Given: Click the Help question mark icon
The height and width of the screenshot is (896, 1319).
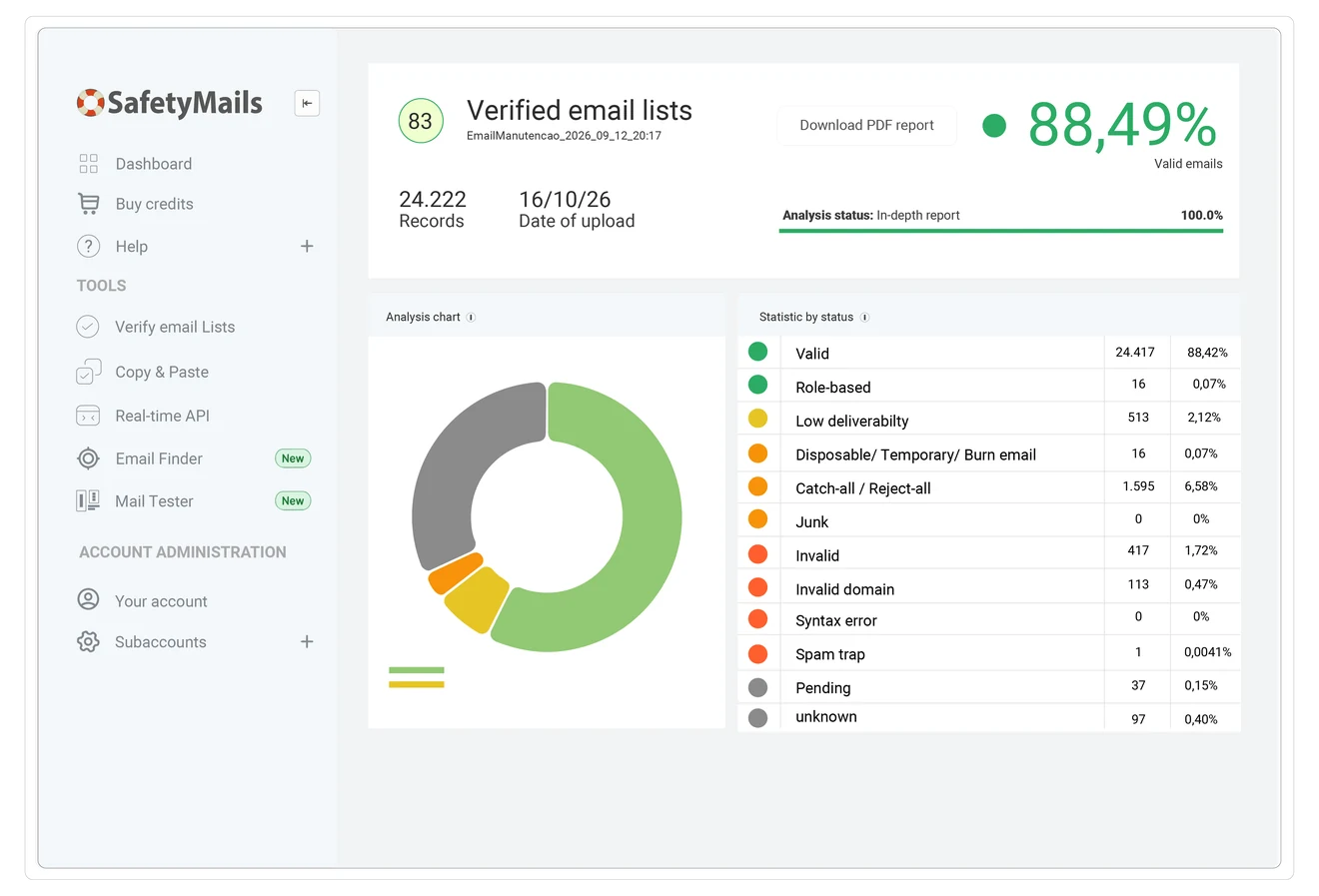Looking at the screenshot, I should [88, 246].
